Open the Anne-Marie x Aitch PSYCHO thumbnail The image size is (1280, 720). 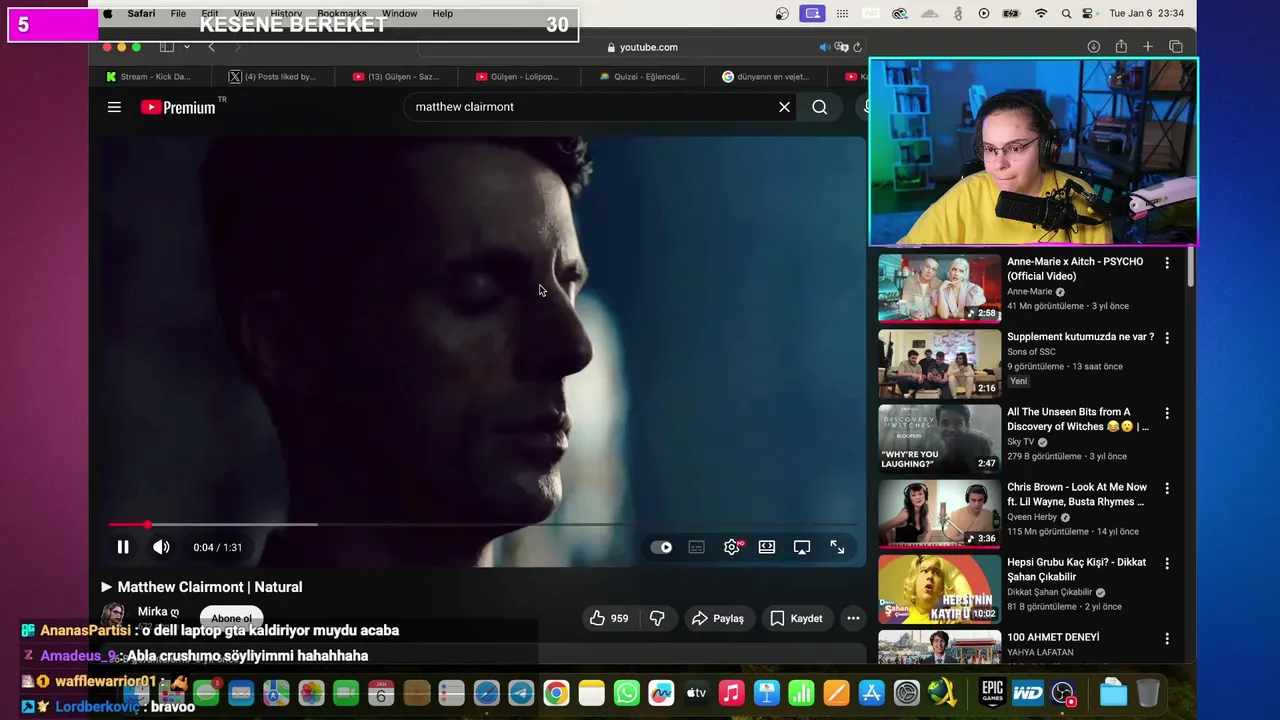(939, 288)
